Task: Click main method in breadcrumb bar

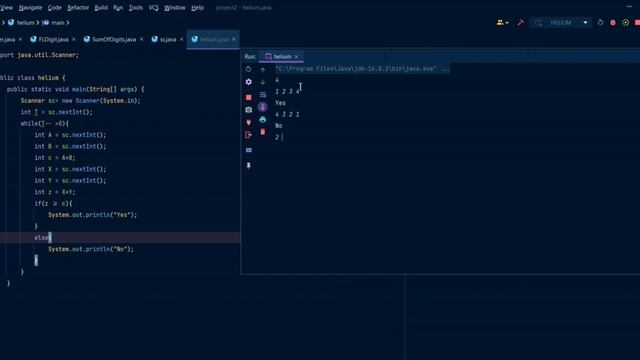Action: (x=53, y=23)
